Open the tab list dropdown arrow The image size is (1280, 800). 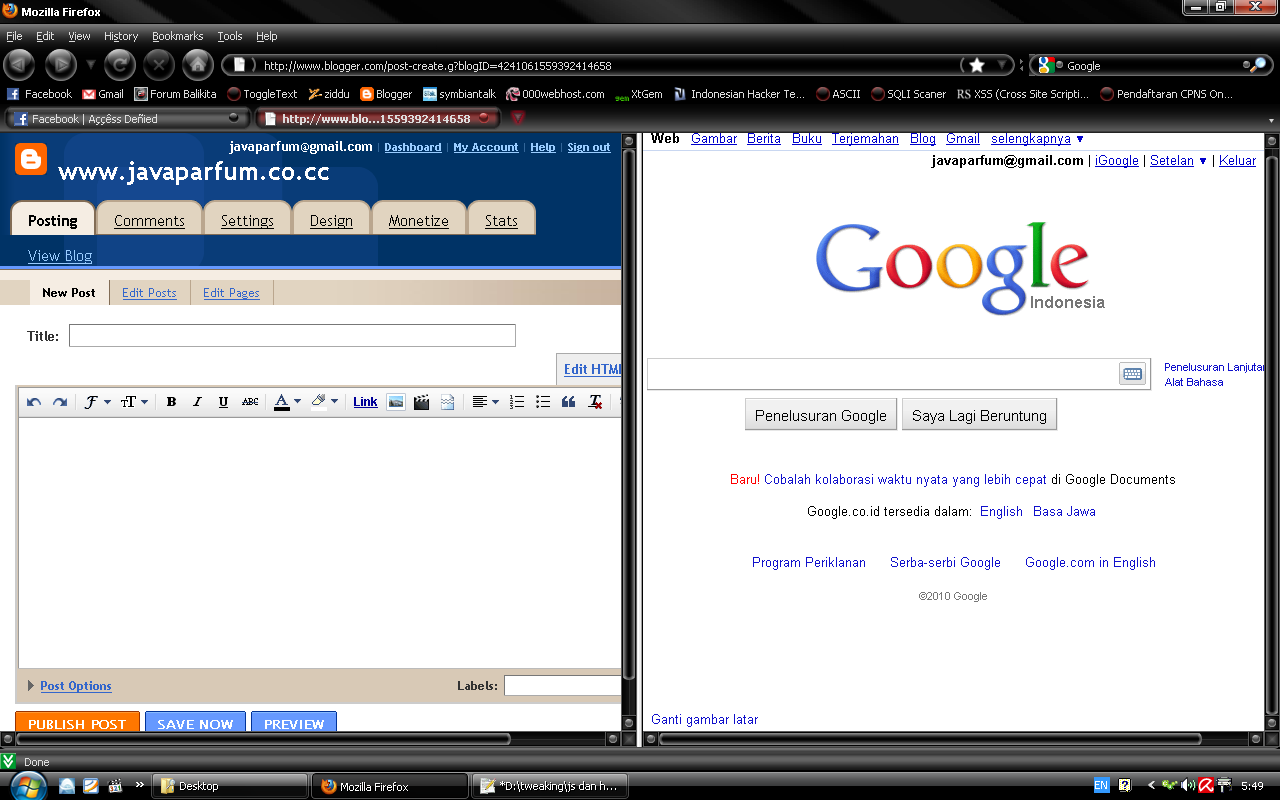(1272, 119)
